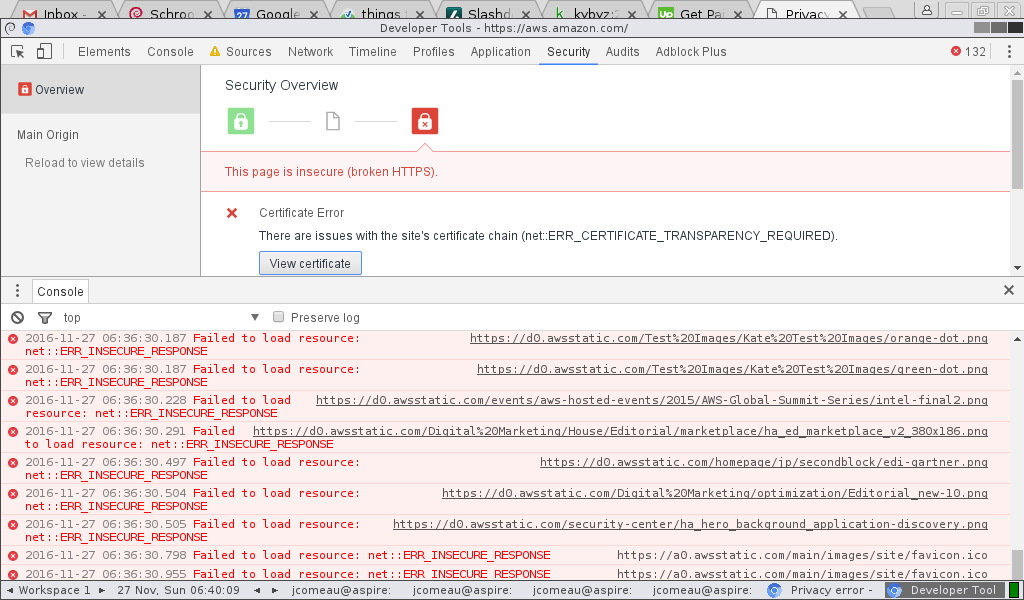Switch to the Elements panel tab

coord(104,52)
